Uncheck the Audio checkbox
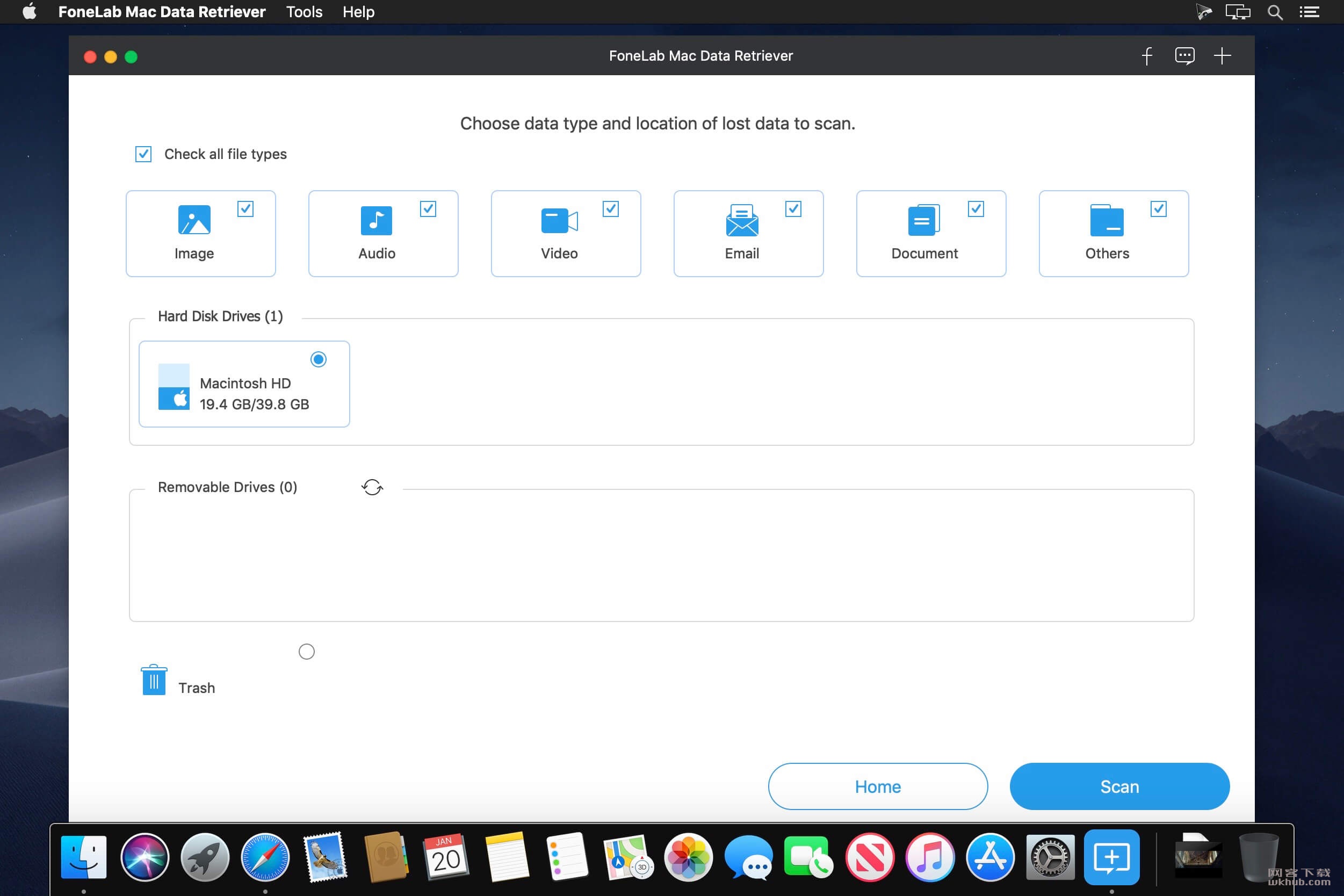Viewport: 1344px width, 896px height. [428, 208]
